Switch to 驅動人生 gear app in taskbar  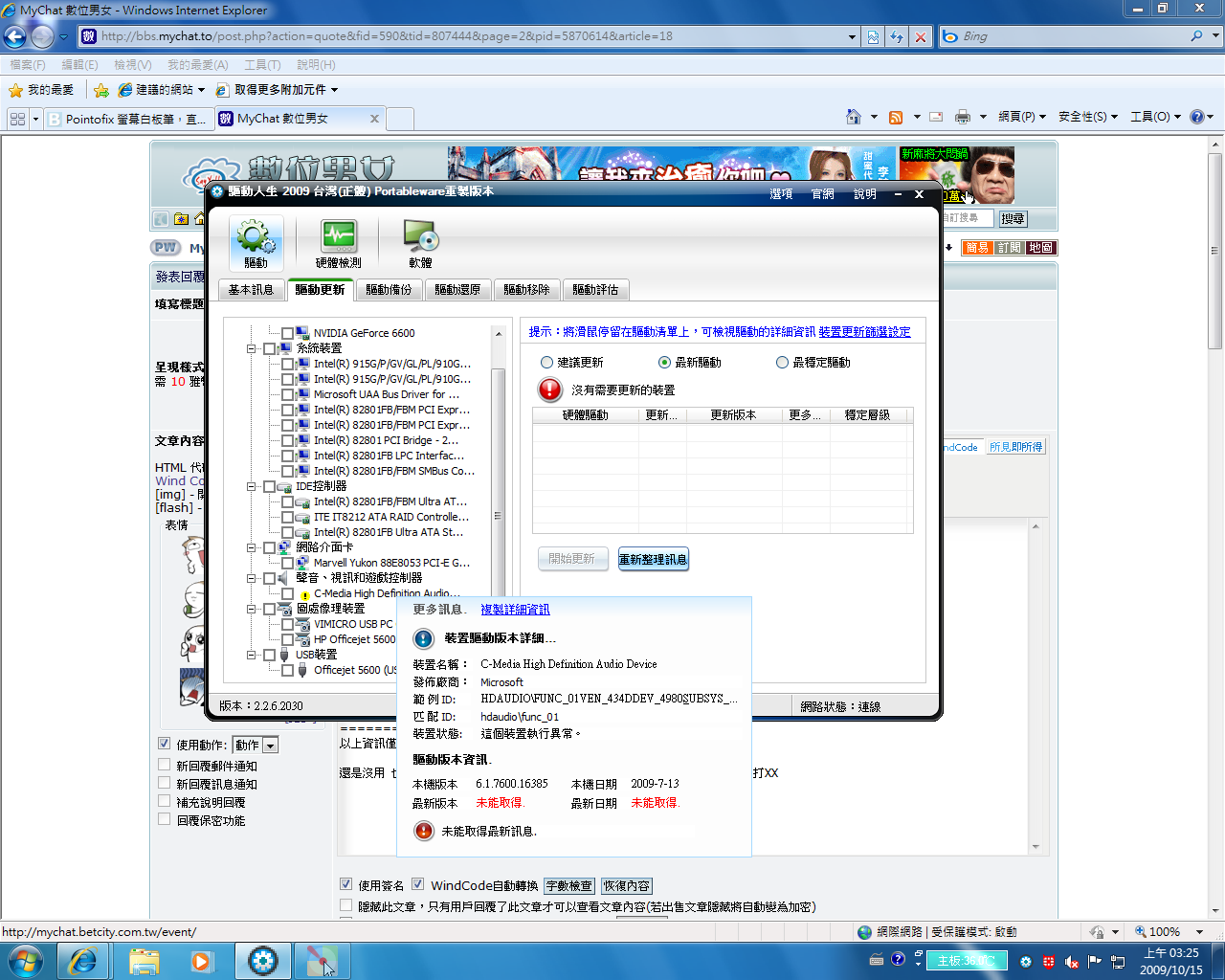[262, 960]
